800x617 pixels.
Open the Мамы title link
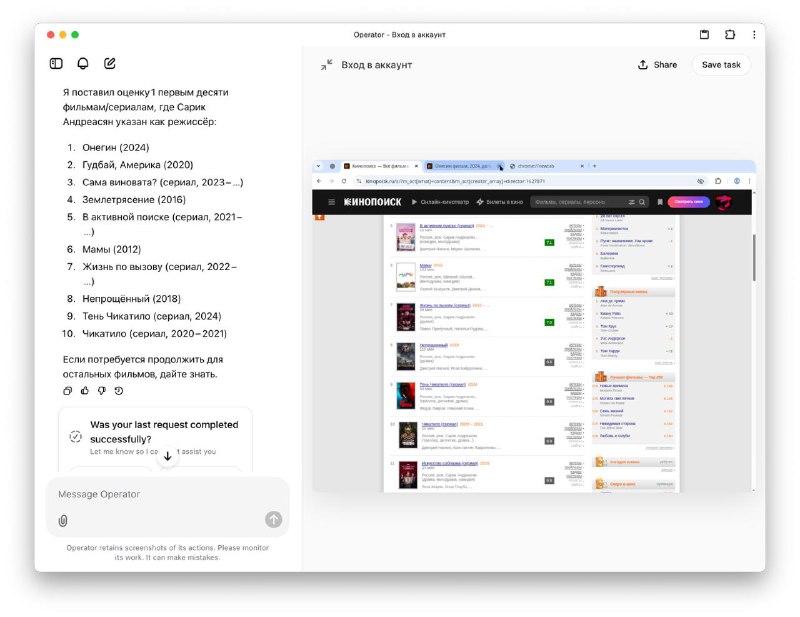point(426,265)
